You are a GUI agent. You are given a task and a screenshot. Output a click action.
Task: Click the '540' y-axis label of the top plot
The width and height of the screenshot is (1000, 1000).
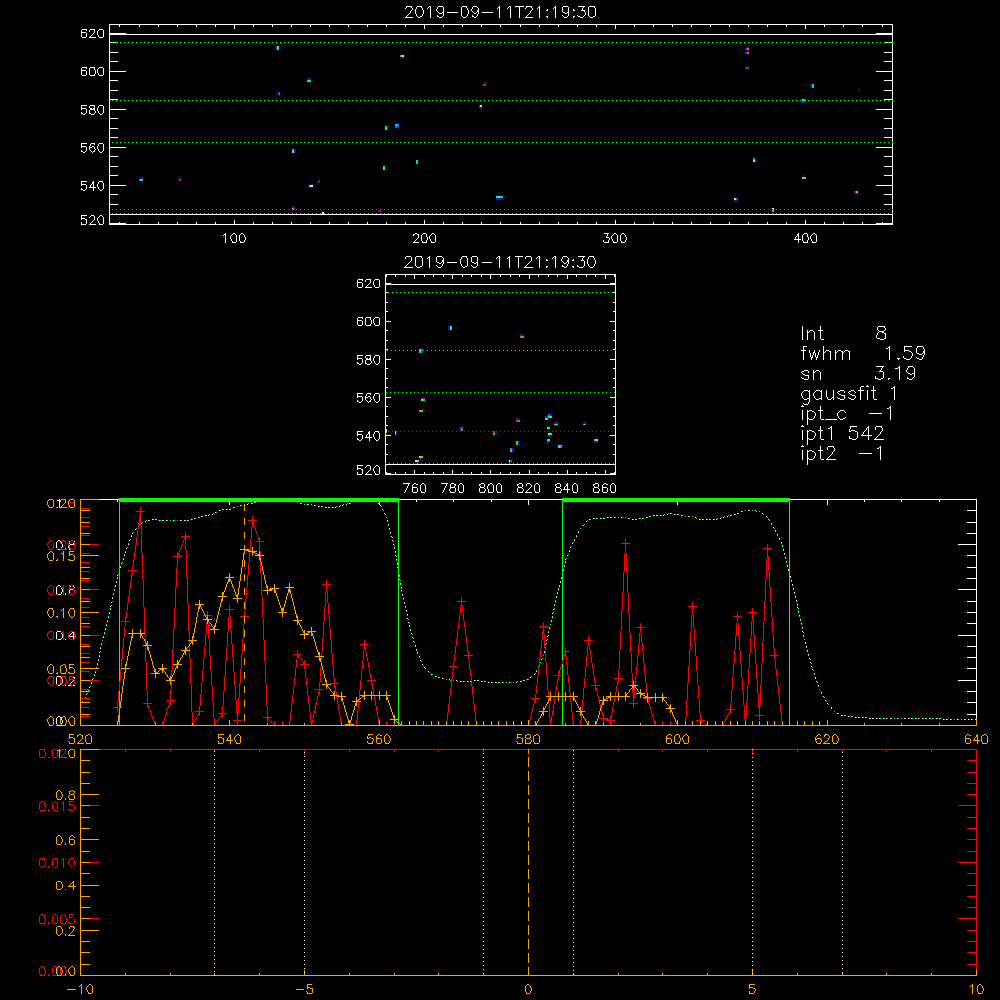[92, 186]
